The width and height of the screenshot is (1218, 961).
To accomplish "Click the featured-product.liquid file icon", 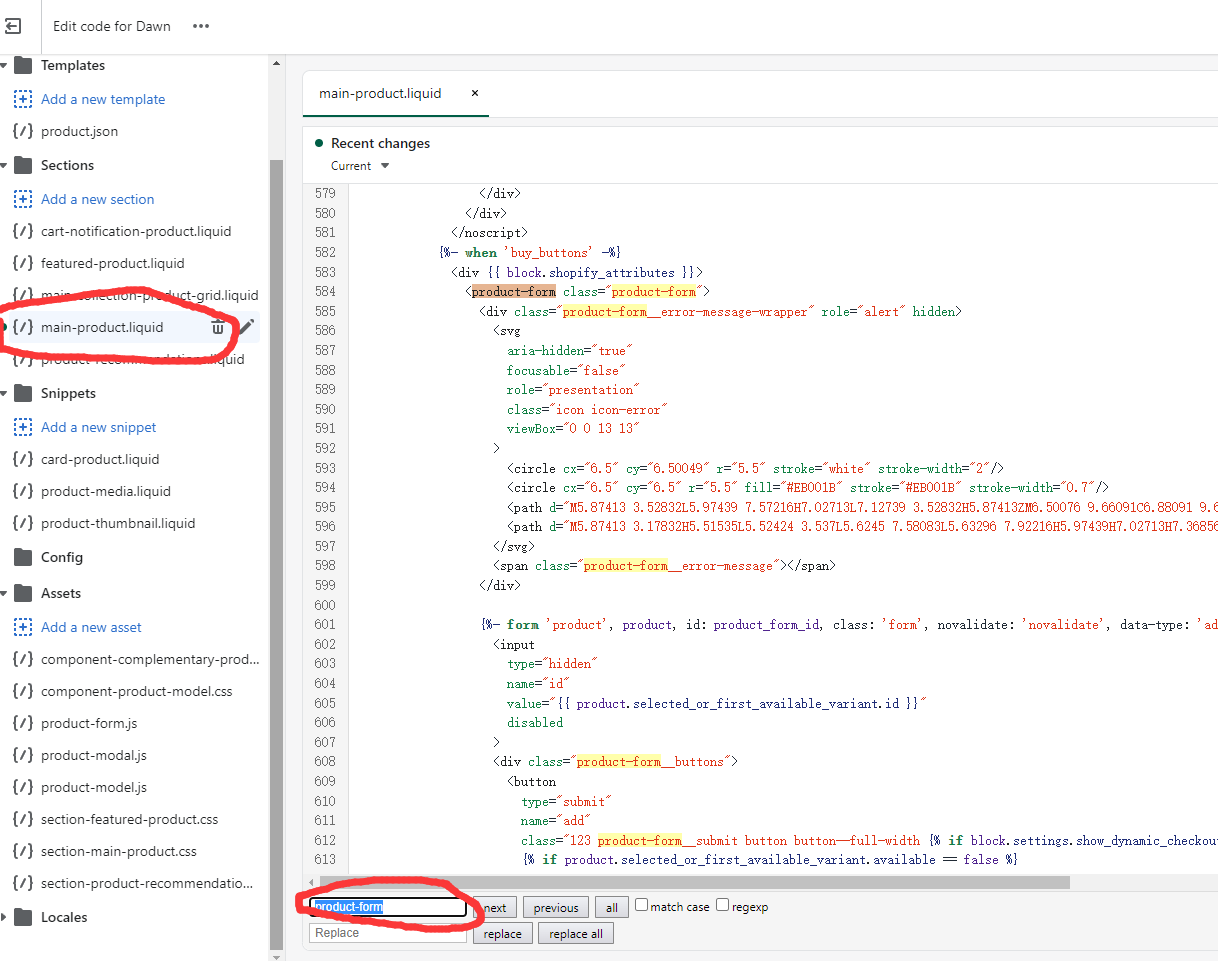I will (23, 263).
